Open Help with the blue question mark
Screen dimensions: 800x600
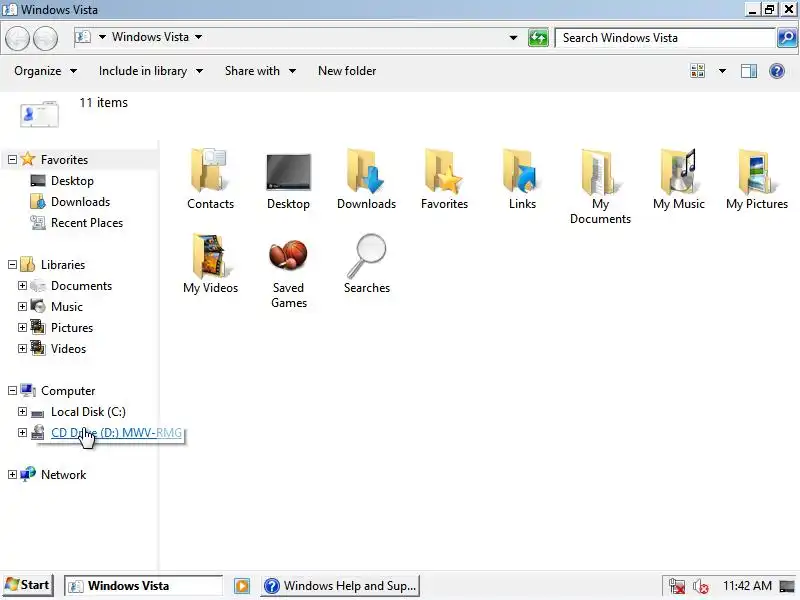pos(777,71)
